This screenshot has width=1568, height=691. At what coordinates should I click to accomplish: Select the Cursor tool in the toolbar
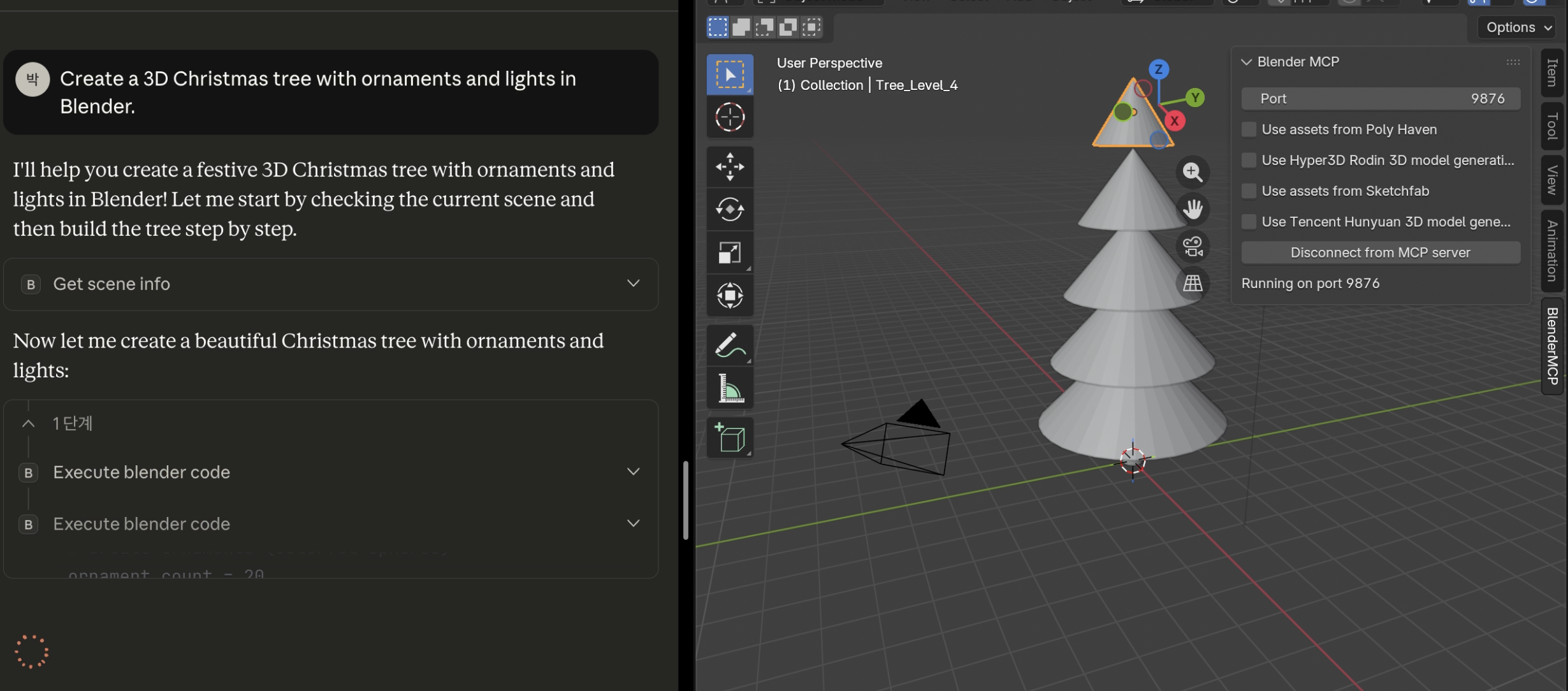pyautogui.click(x=730, y=117)
